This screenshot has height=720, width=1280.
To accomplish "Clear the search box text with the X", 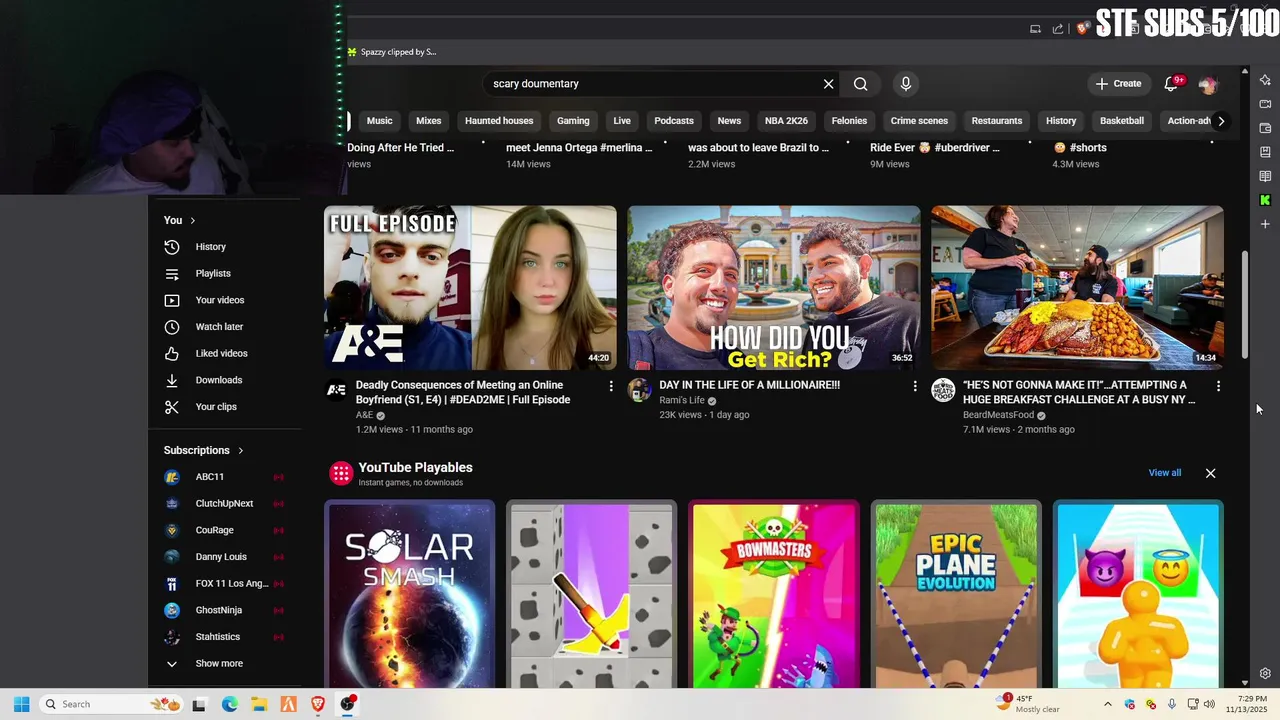I will coord(828,84).
